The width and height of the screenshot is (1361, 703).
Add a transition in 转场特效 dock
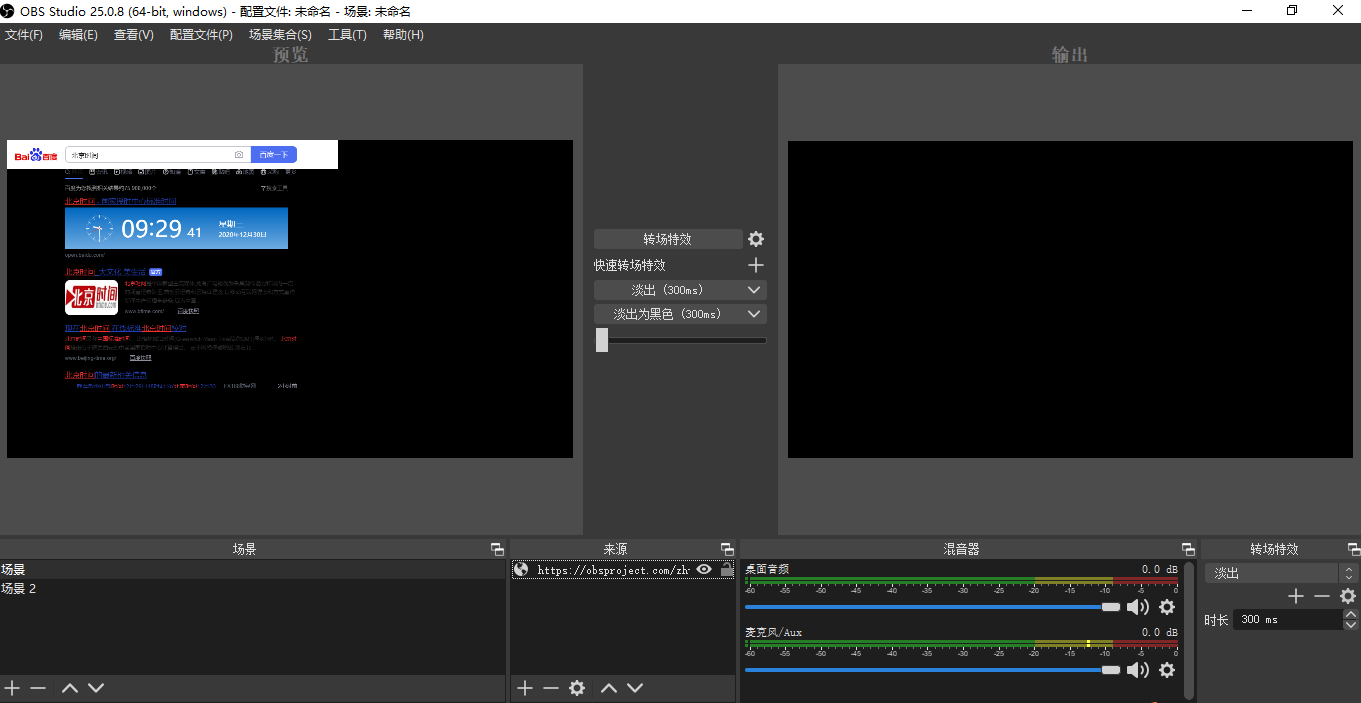(1296, 596)
